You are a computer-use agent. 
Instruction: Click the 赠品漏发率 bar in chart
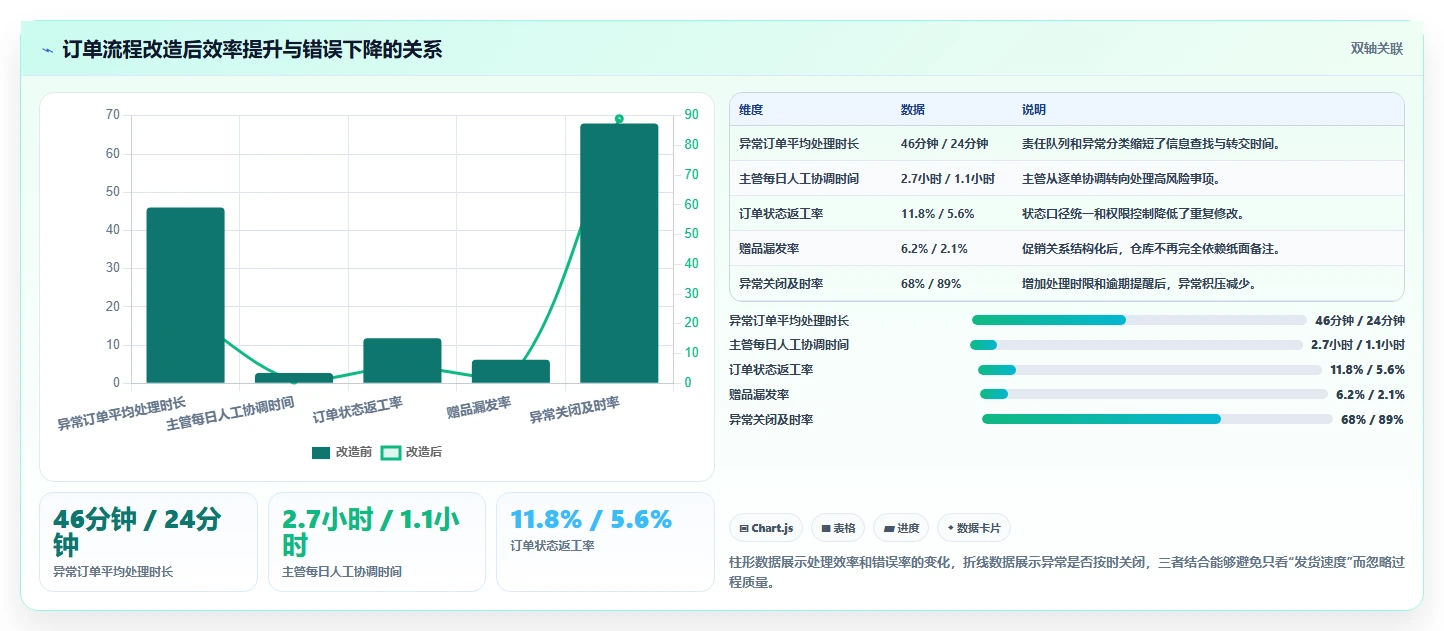pos(511,371)
